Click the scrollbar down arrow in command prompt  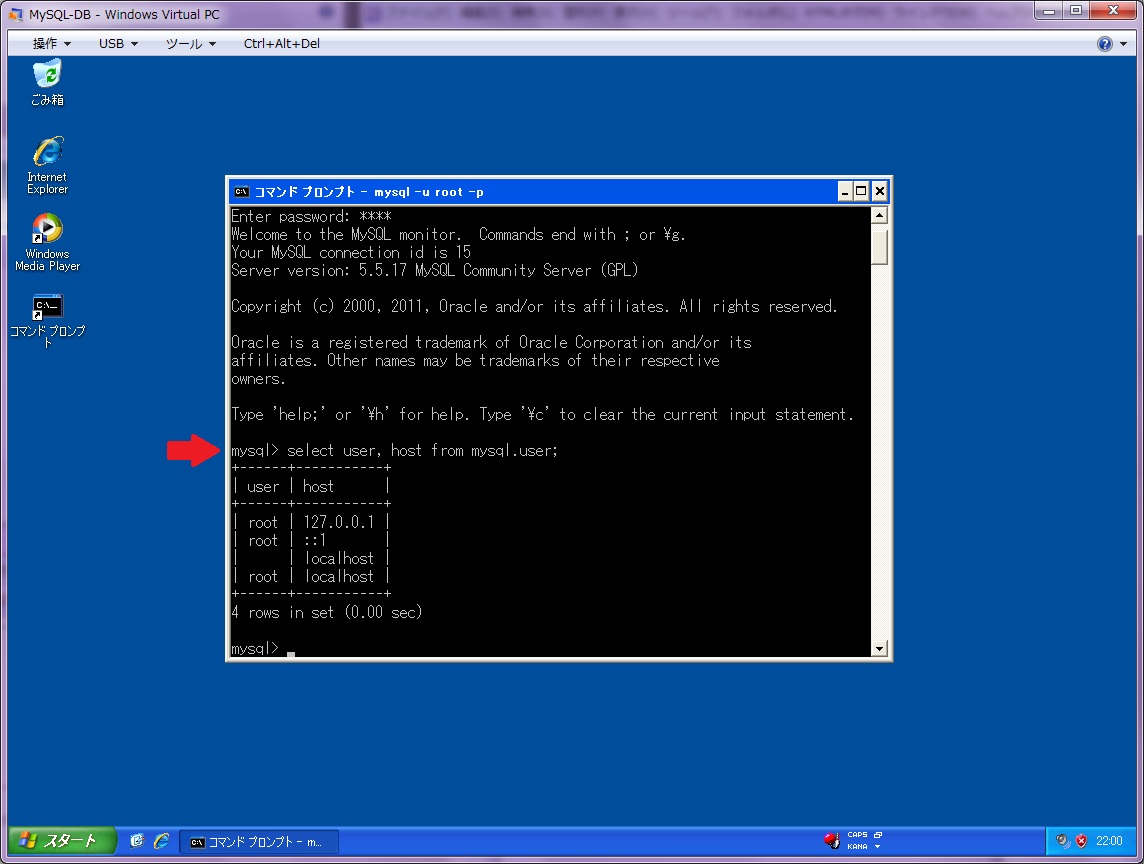[x=879, y=648]
